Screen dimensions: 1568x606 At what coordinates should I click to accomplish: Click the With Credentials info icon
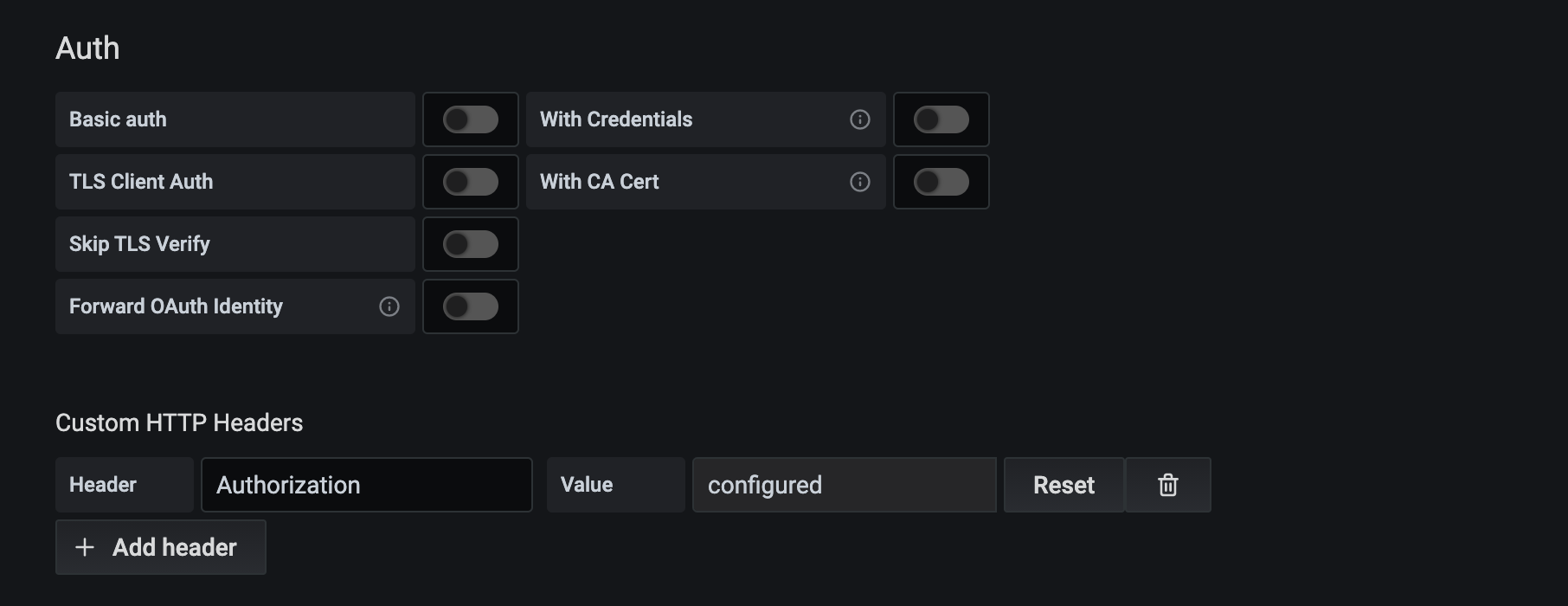point(859,119)
